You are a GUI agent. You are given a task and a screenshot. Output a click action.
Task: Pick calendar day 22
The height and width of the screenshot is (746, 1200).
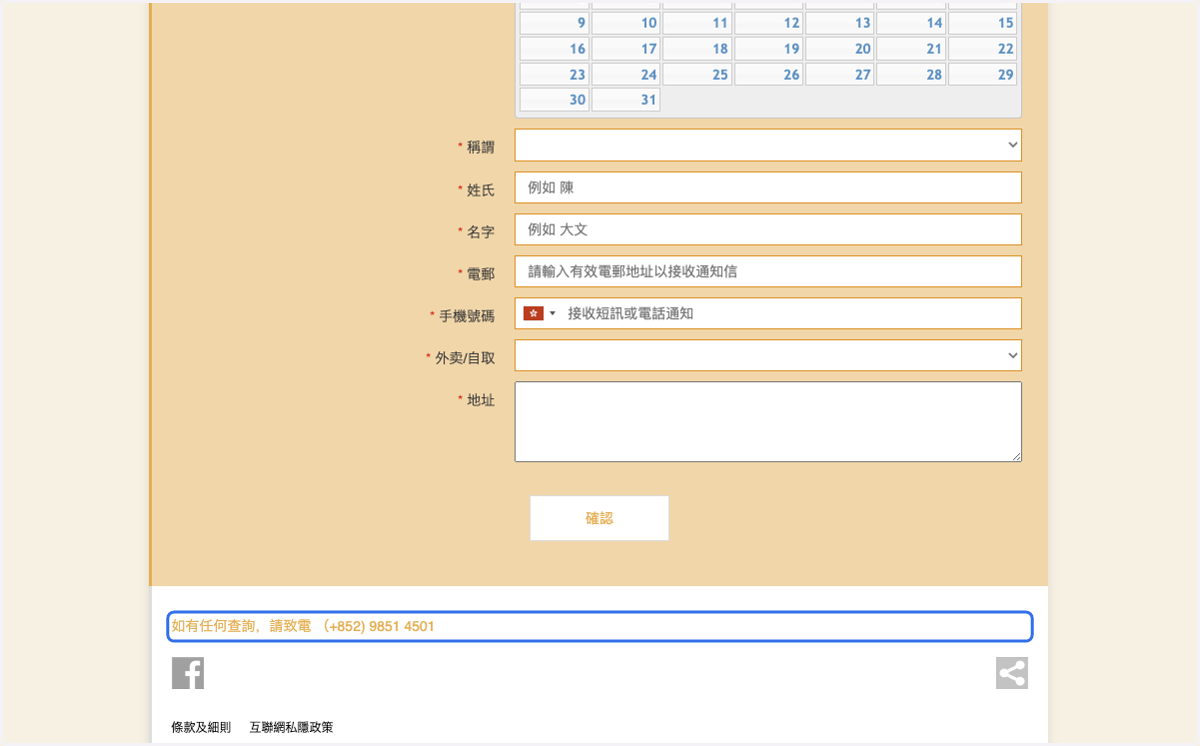982,49
